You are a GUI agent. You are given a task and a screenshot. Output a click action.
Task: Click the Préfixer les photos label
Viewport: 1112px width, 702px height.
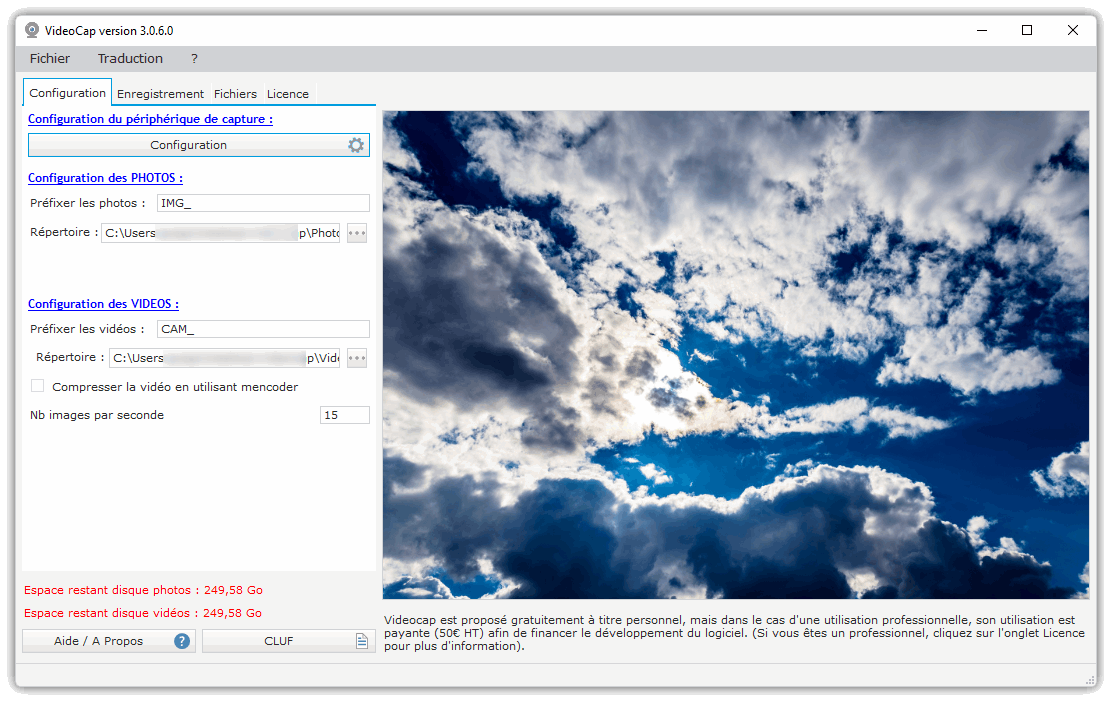click(87, 204)
